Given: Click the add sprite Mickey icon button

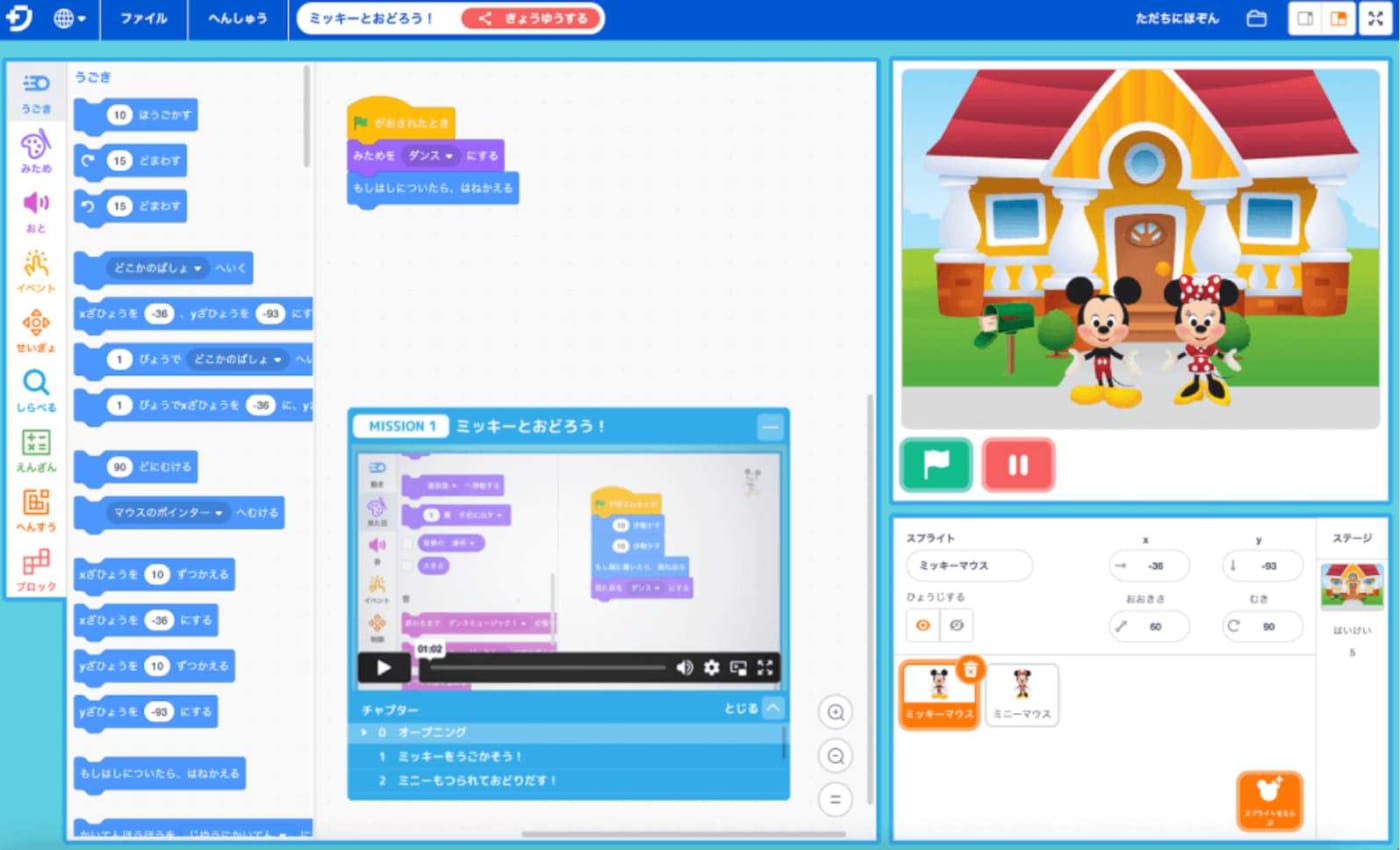Looking at the screenshot, I should 1269,802.
